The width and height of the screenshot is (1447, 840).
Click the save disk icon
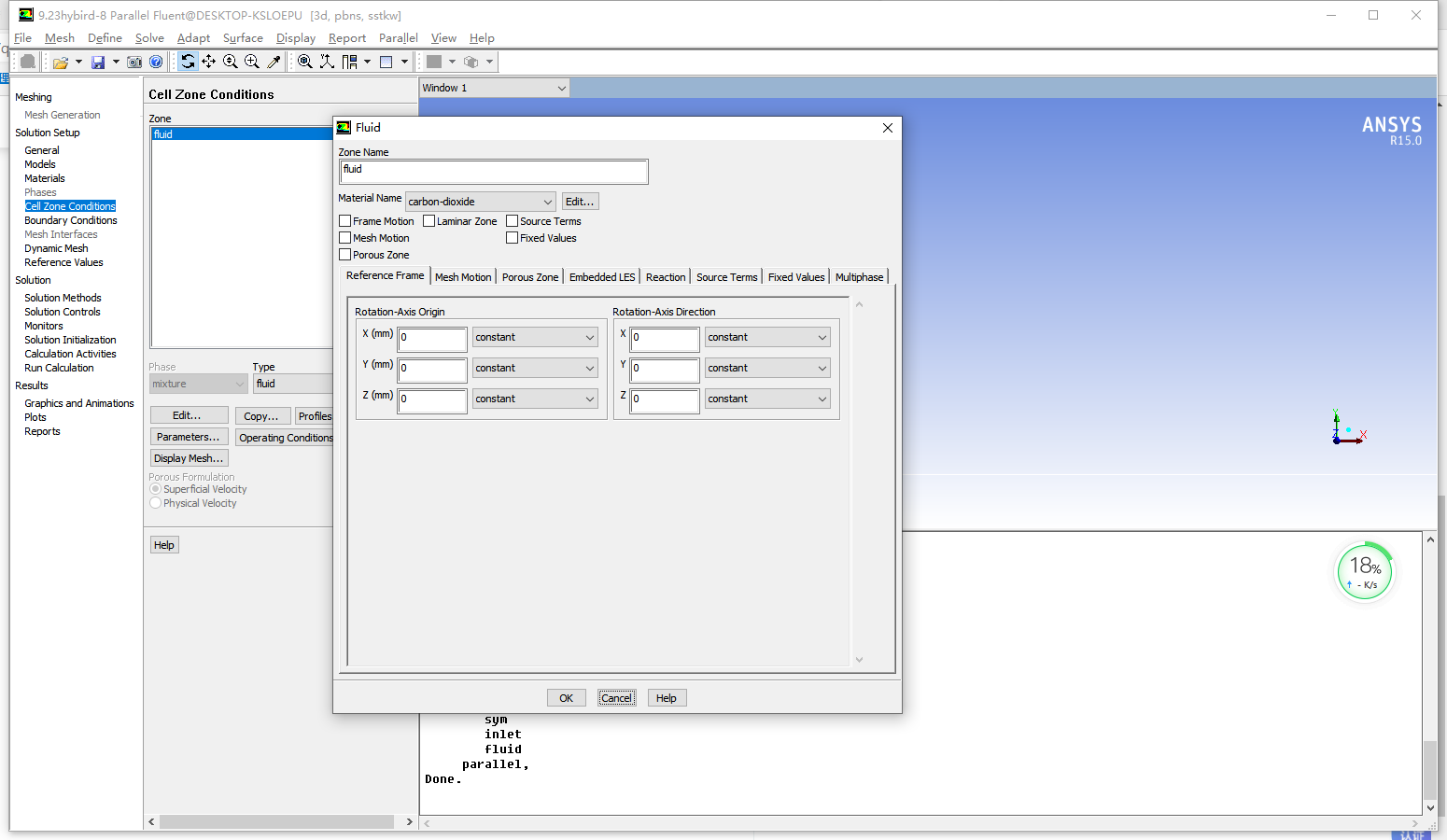[98, 63]
